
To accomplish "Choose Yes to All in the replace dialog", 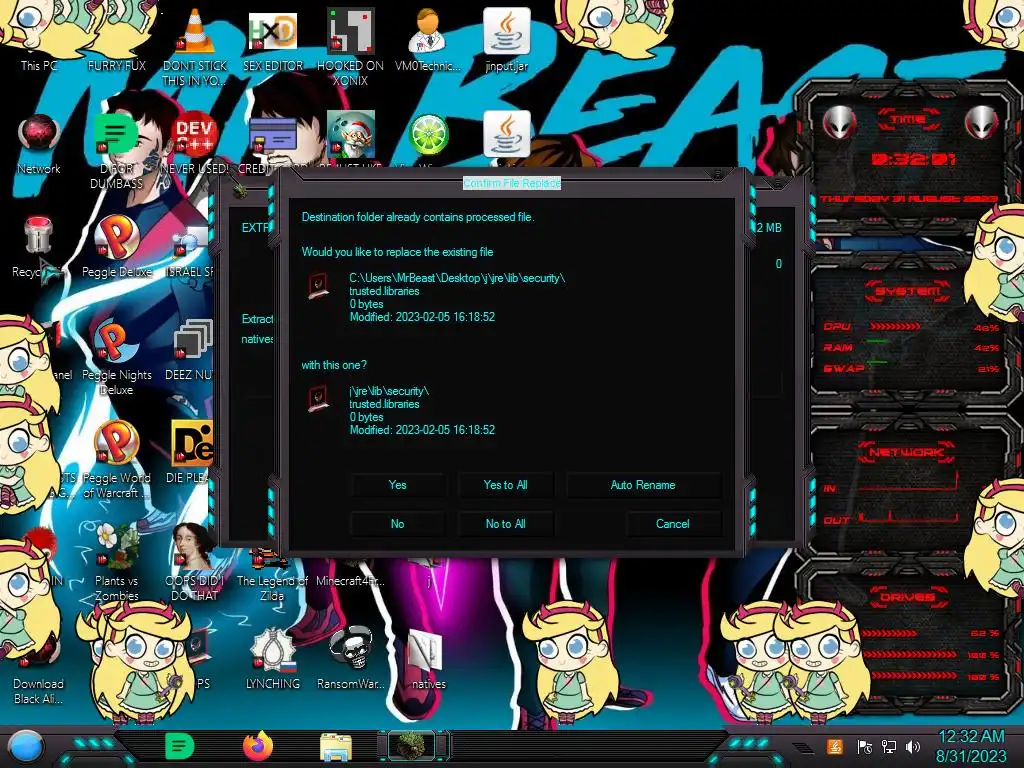I will click(x=505, y=485).
